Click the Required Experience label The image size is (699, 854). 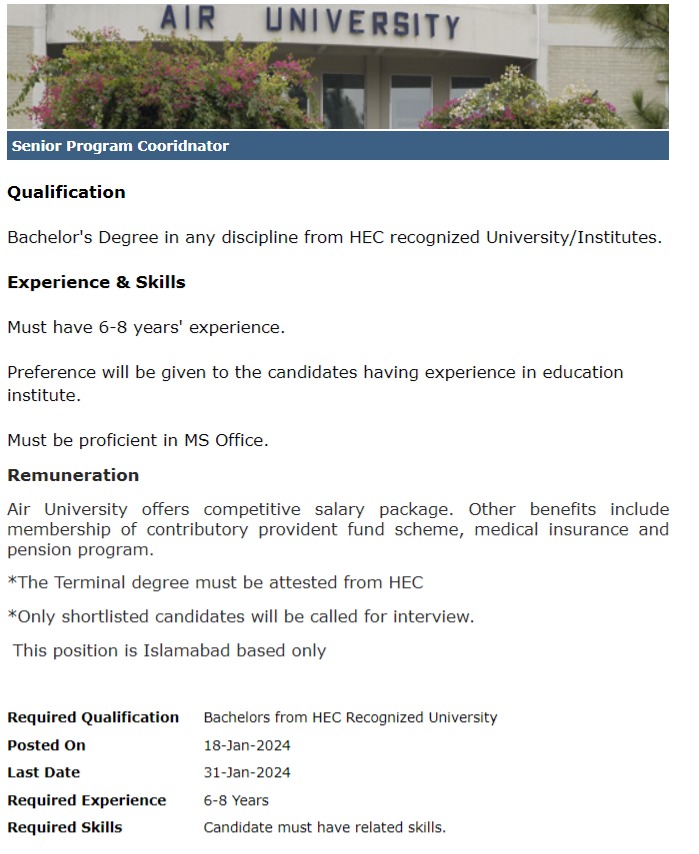coord(87,800)
